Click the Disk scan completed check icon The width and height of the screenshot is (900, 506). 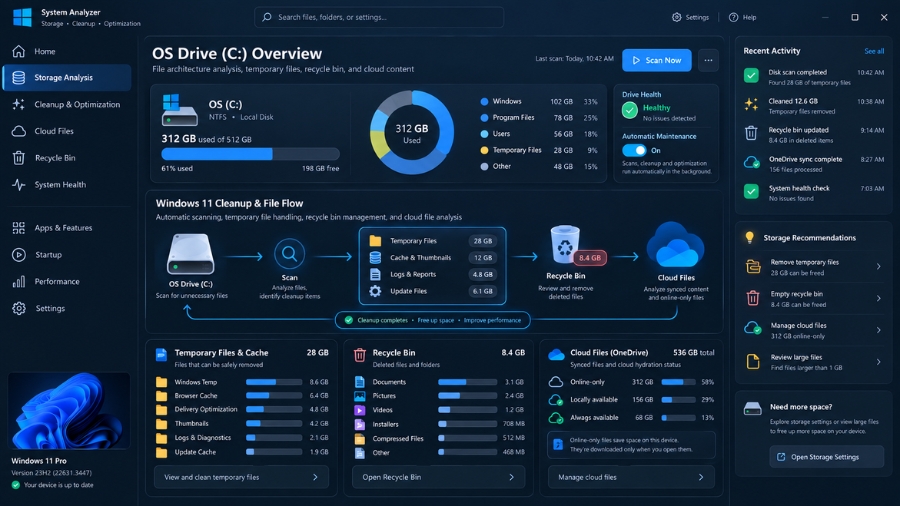751,76
